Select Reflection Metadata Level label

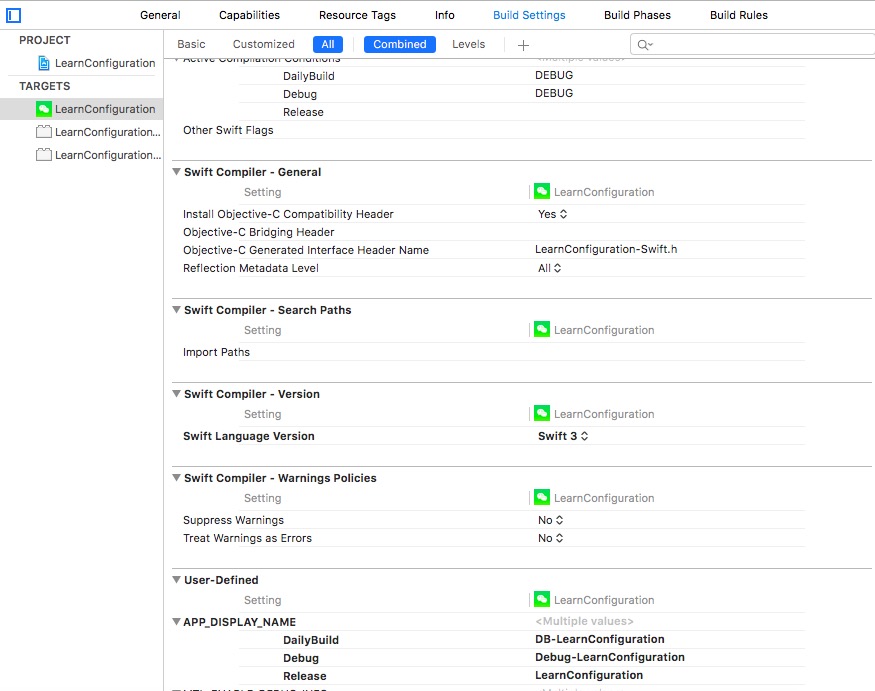[x=251, y=268]
